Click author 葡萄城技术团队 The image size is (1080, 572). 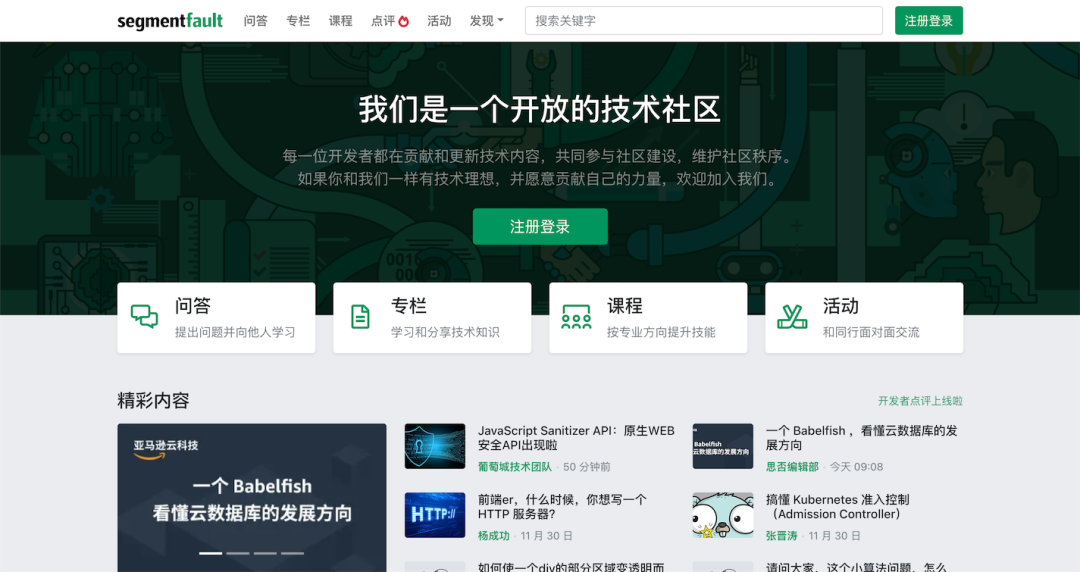(x=515, y=467)
